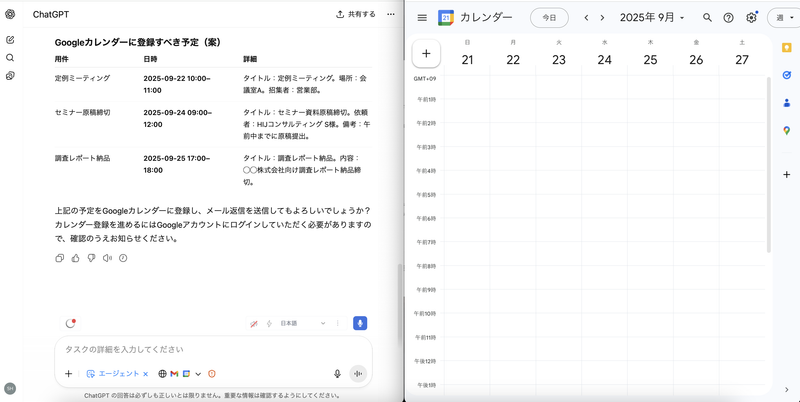This screenshot has width=800, height=402.
Task: Click the 今日 button in Calendar
Action: point(548,18)
